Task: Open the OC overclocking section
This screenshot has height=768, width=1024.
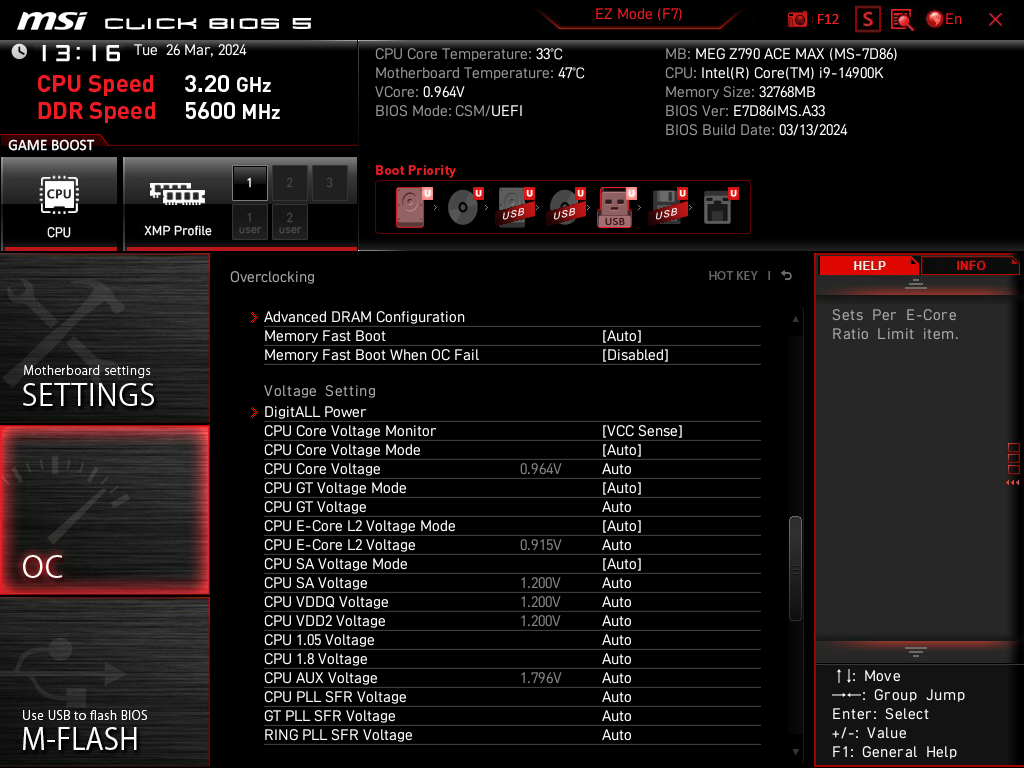Action: [x=104, y=511]
